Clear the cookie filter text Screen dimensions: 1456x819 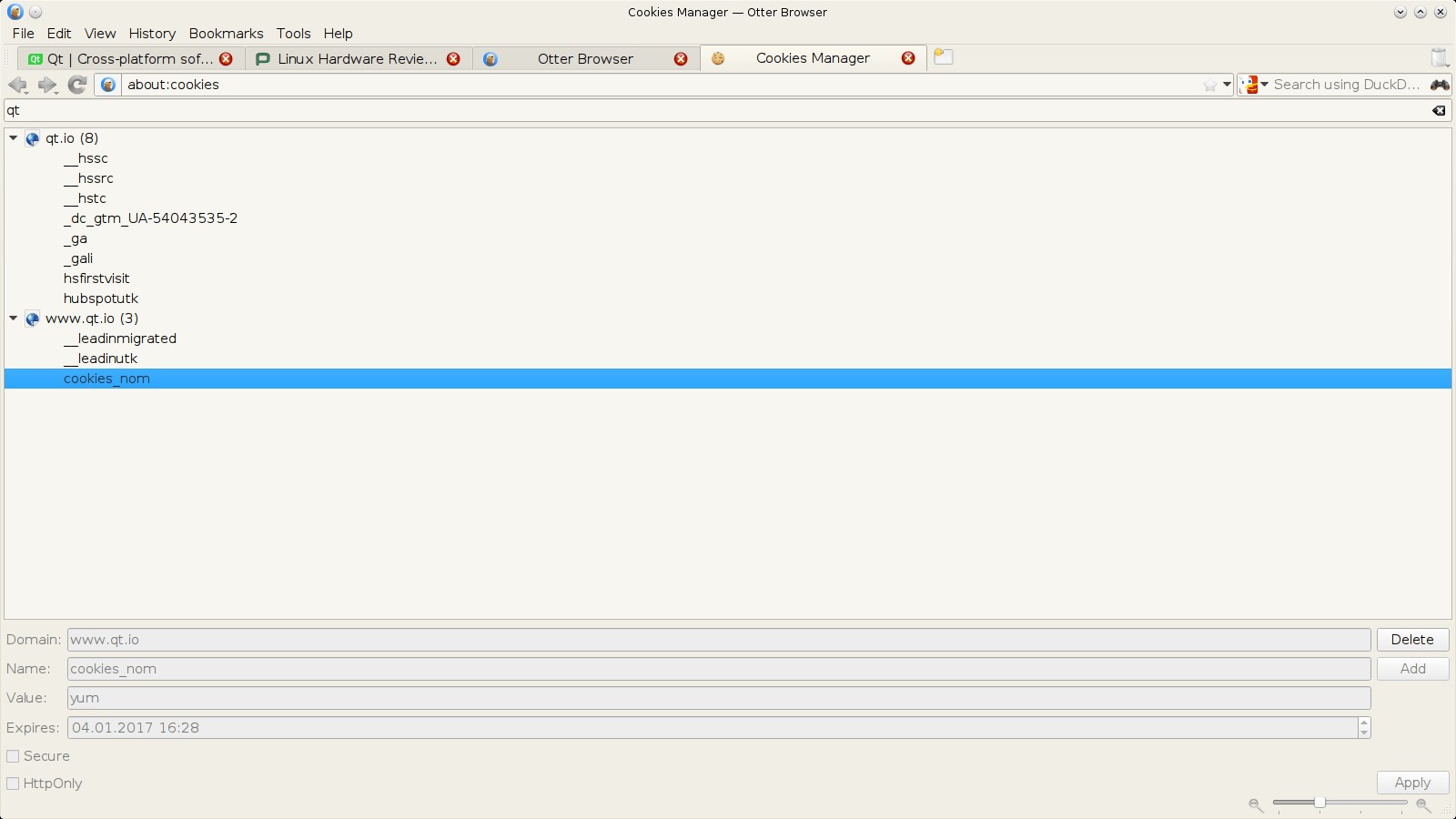tap(1439, 111)
